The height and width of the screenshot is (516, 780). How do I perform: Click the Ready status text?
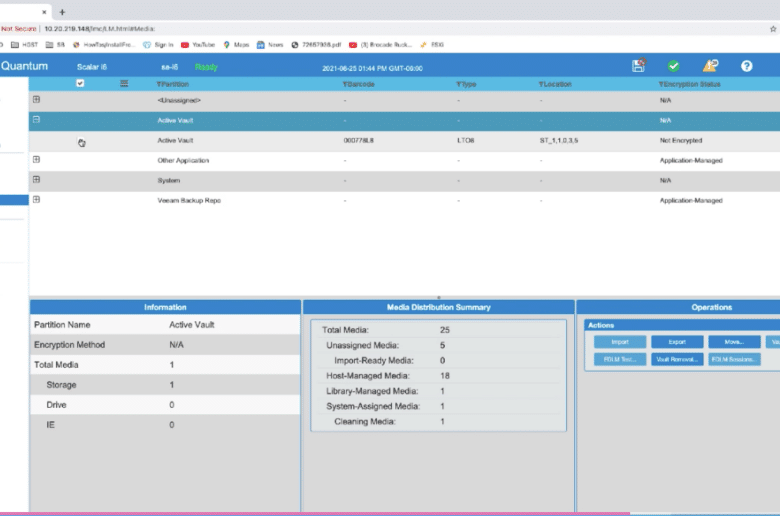point(206,67)
